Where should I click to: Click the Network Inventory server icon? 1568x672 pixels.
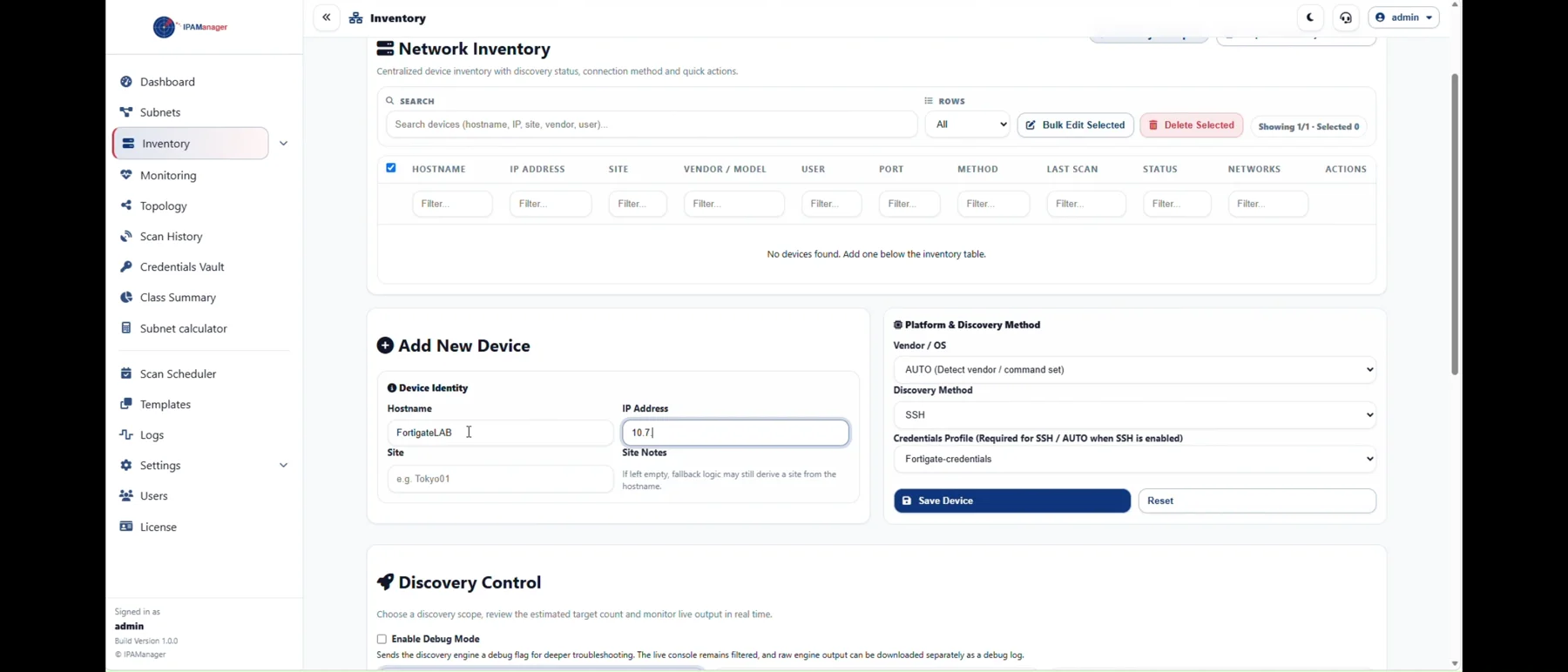click(x=385, y=49)
